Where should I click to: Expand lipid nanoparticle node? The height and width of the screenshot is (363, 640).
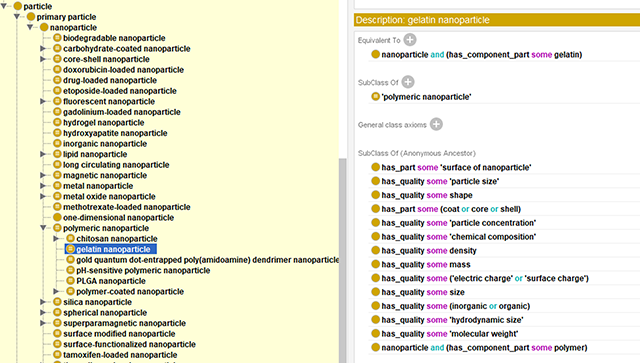(43, 154)
